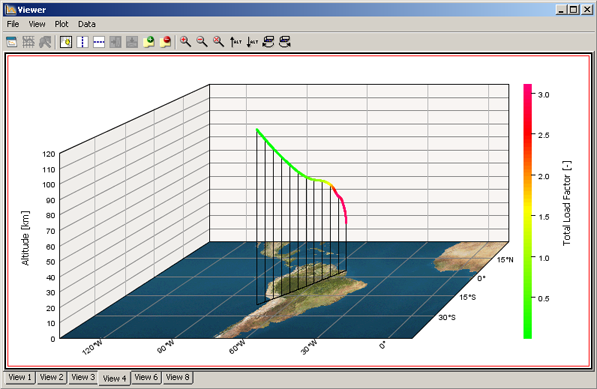Click the 120°W longitude label
Viewport: 597px width, 389px height.
pyautogui.click(x=92, y=348)
